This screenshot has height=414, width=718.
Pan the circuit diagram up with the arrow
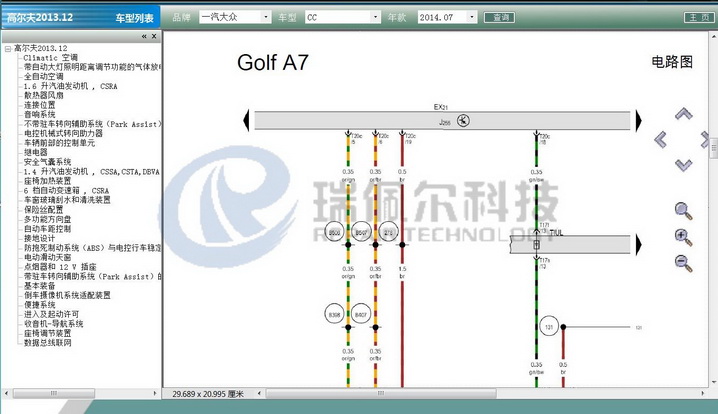point(683,114)
